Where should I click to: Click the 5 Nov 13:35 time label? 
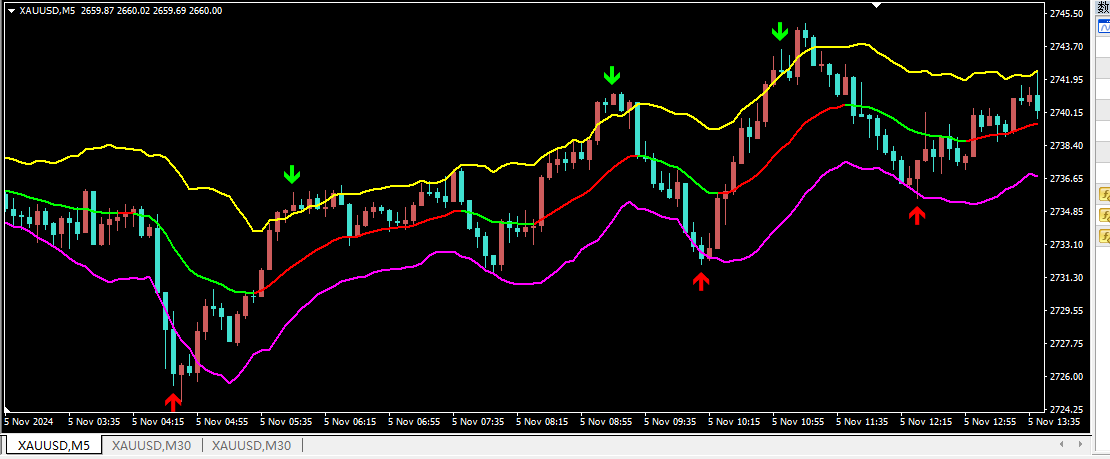tap(1054, 421)
